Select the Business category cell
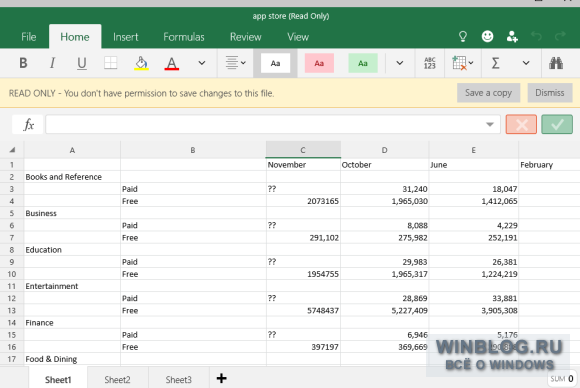The image size is (580, 388). point(72,213)
